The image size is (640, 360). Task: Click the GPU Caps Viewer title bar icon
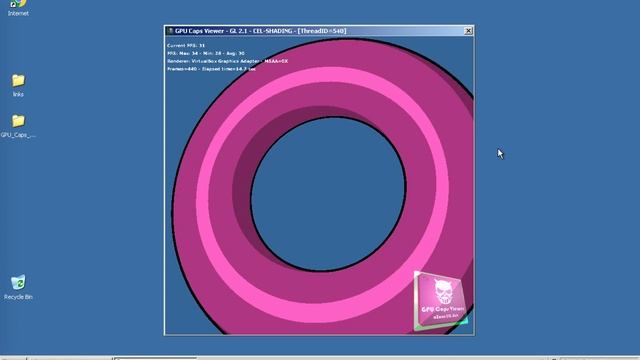(x=170, y=31)
